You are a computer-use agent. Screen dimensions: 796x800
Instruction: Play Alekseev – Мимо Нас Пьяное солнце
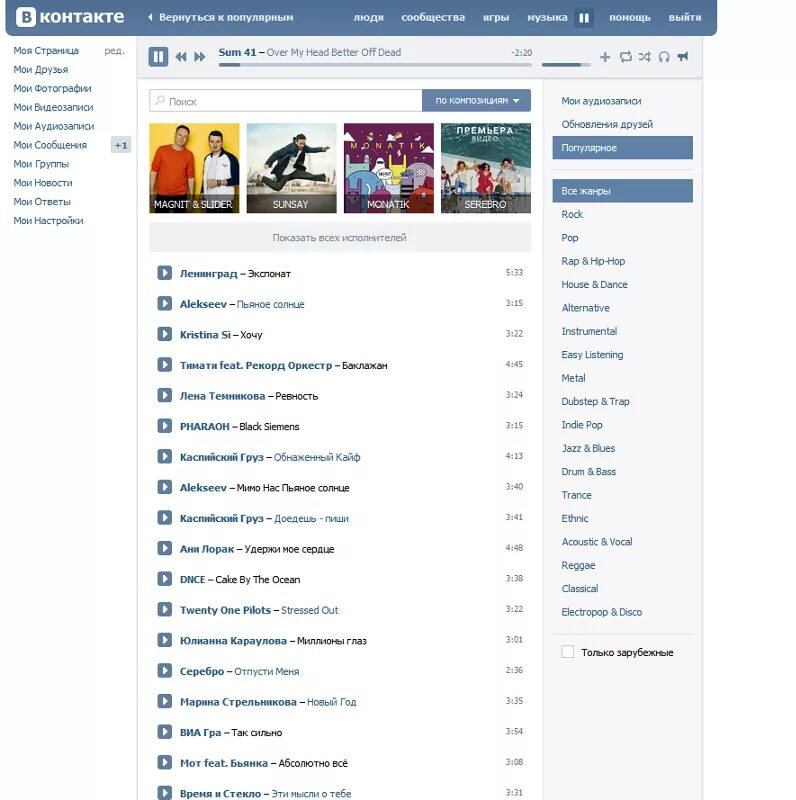coord(164,487)
